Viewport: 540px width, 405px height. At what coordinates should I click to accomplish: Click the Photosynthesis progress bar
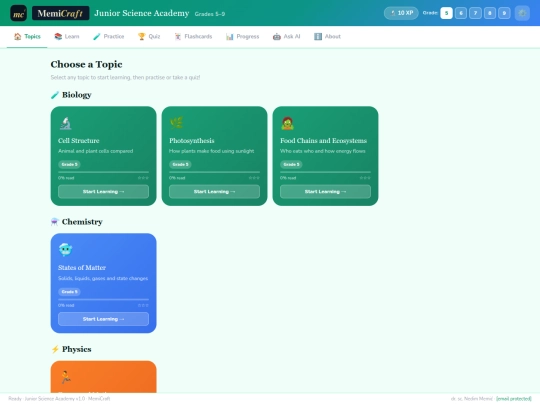pos(214,172)
